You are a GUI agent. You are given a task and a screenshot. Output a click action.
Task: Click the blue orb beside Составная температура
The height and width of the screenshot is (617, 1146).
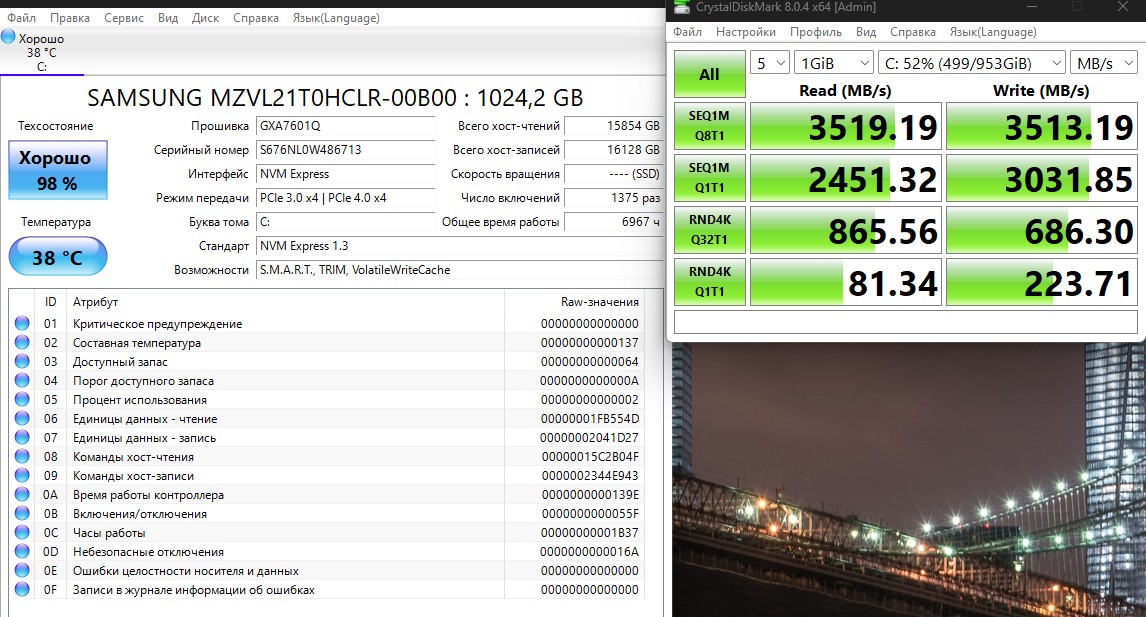coord(22,342)
